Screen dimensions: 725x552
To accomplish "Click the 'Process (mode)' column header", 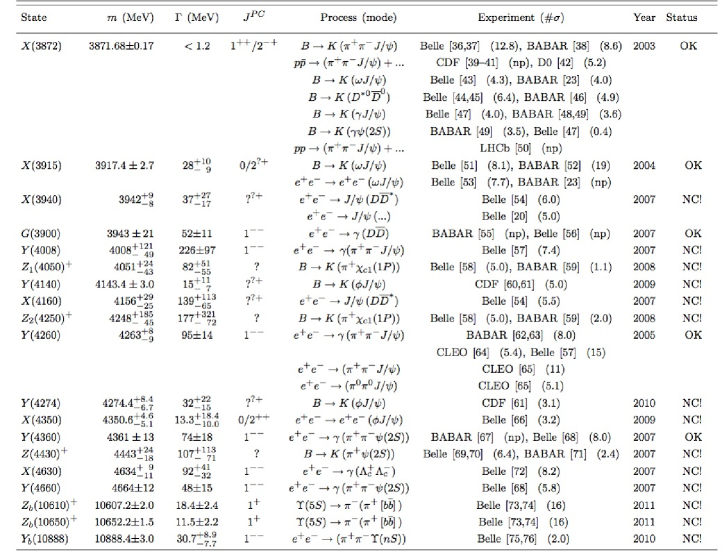I will pos(358,18).
